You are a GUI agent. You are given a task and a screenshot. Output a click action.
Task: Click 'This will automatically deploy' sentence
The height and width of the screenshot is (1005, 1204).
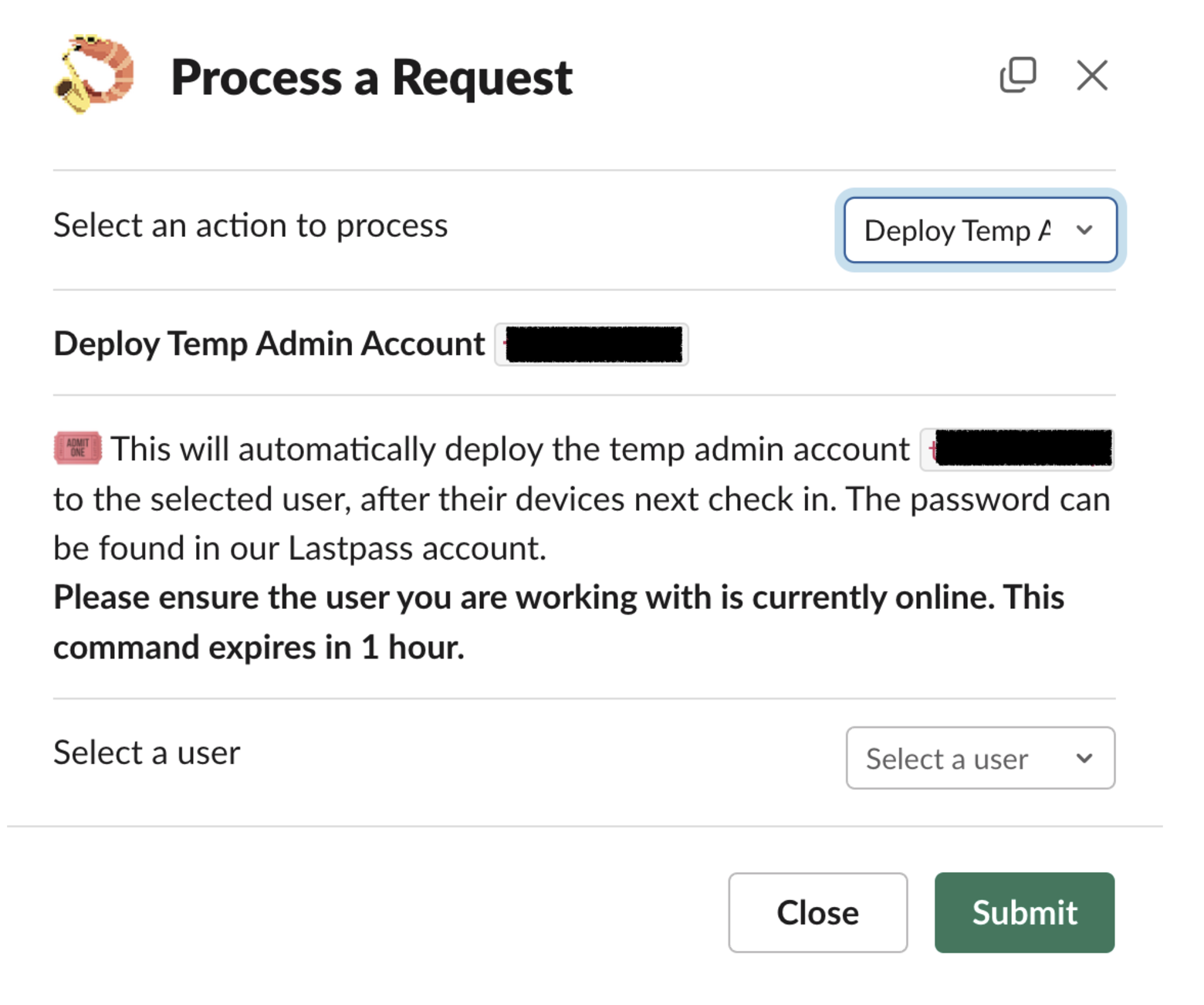tap(509, 449)
